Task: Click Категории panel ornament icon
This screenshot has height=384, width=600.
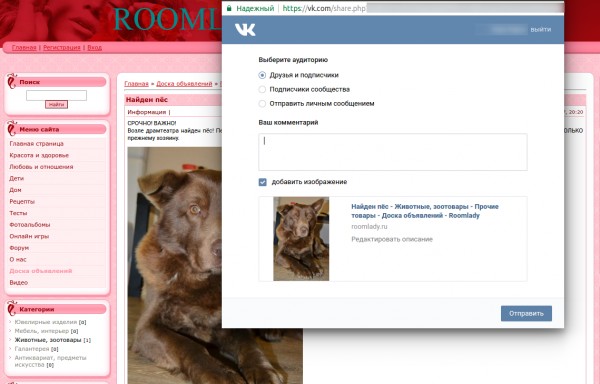Action: (x=11, y=308)
